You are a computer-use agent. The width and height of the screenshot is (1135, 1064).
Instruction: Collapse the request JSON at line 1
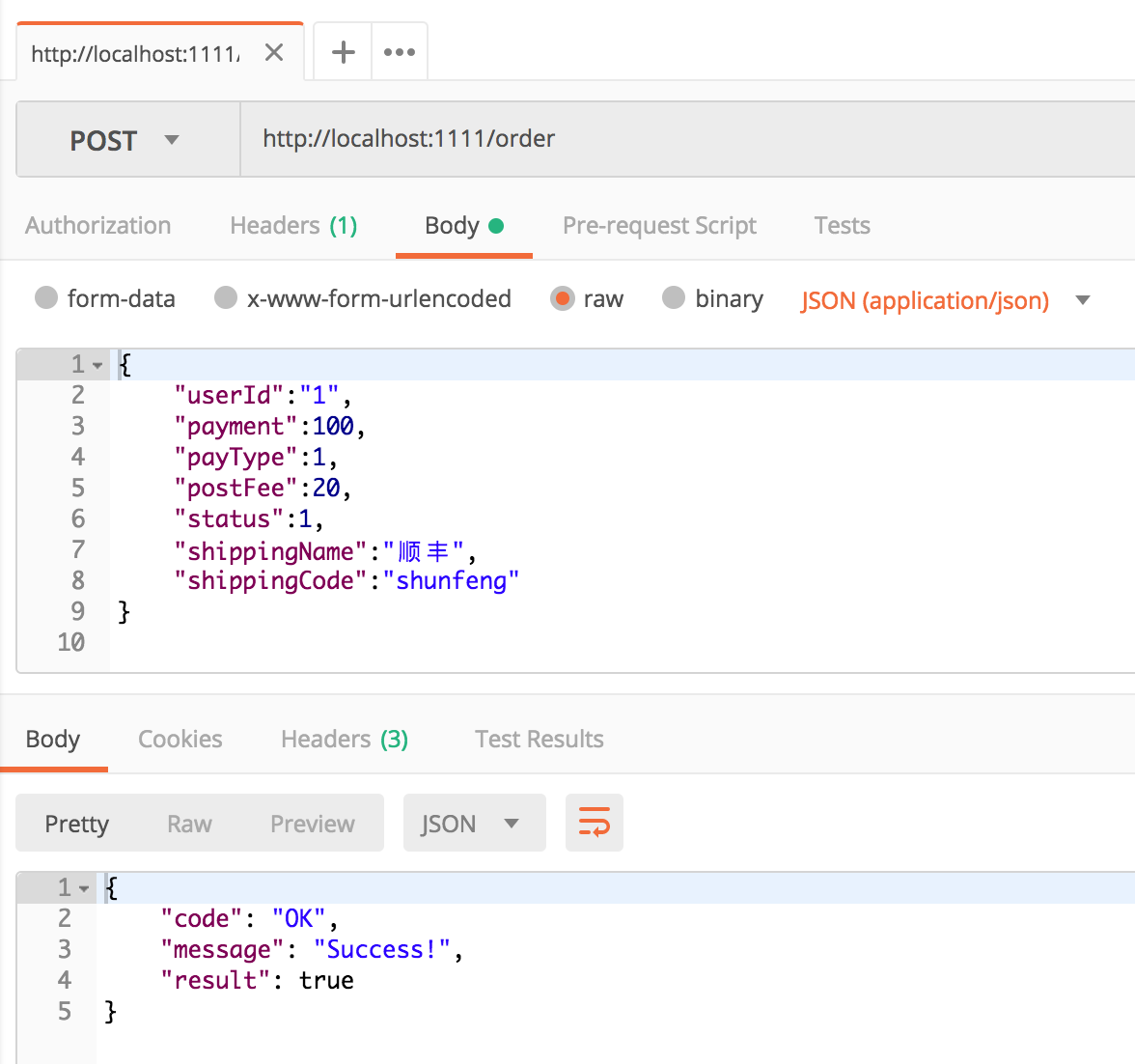click(x=97, y=364)
